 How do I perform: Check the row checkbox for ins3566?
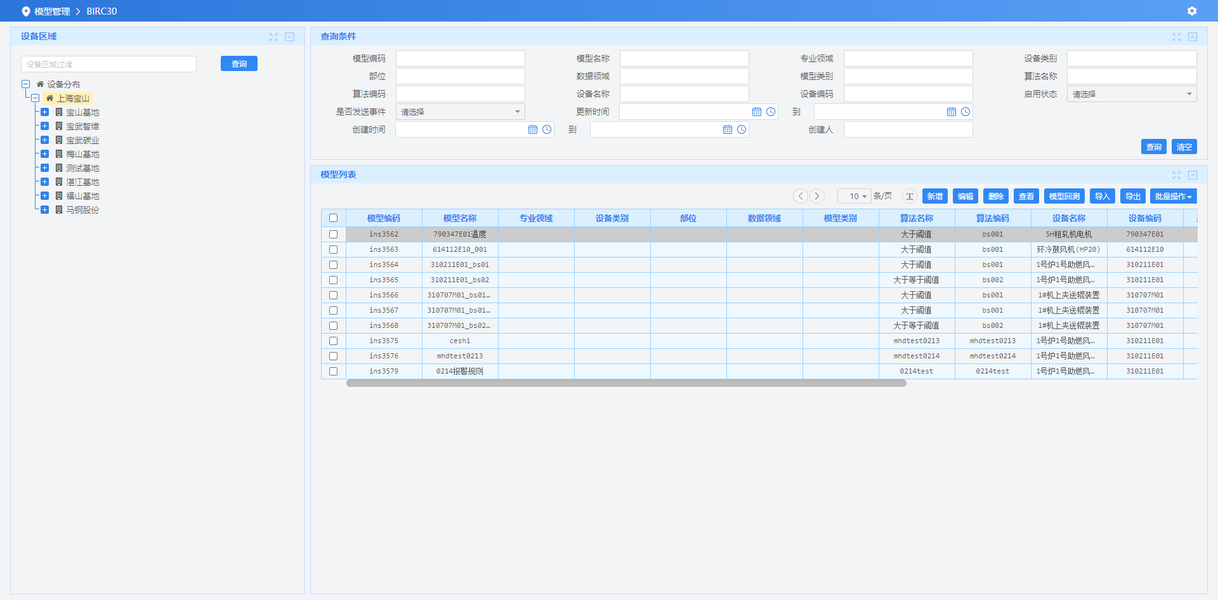point(333,295)
